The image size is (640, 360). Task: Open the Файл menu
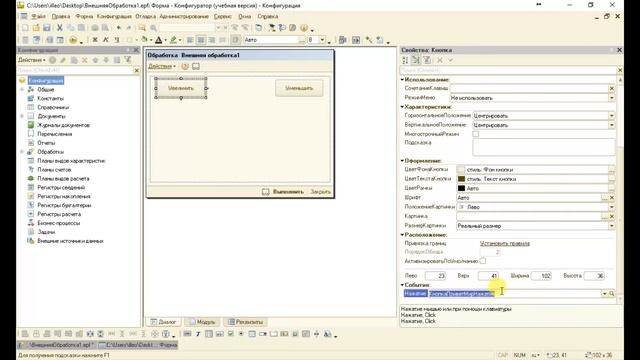(x=38, y=16)
